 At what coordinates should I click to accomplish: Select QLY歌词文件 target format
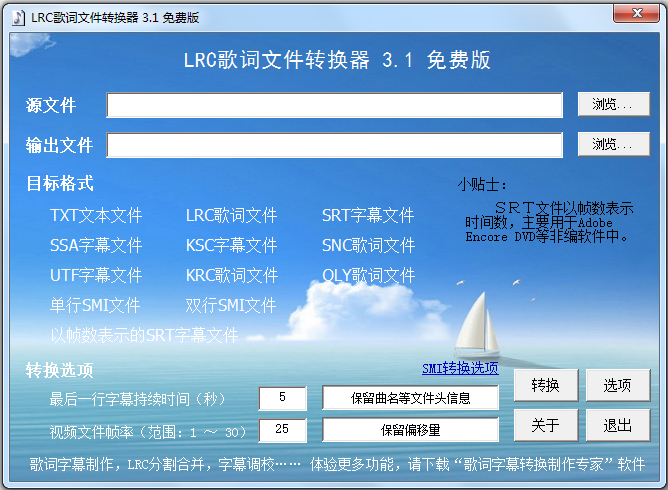point(369,275)
